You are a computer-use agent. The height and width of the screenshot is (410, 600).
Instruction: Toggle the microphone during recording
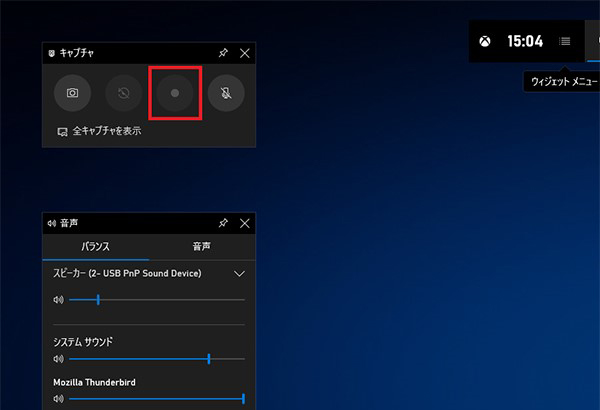[x=227, y=93]
